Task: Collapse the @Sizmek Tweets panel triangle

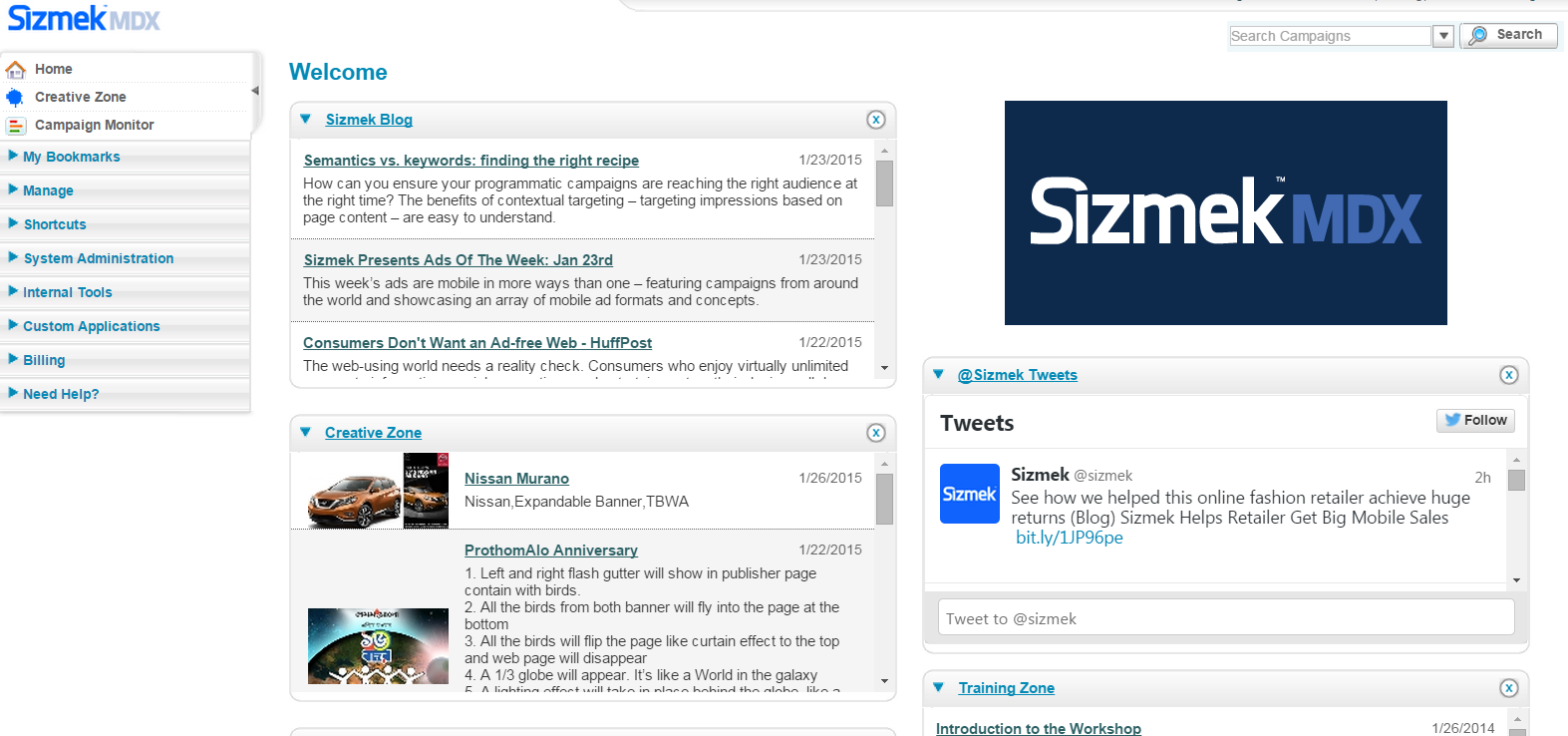Action: coord(939,374)
